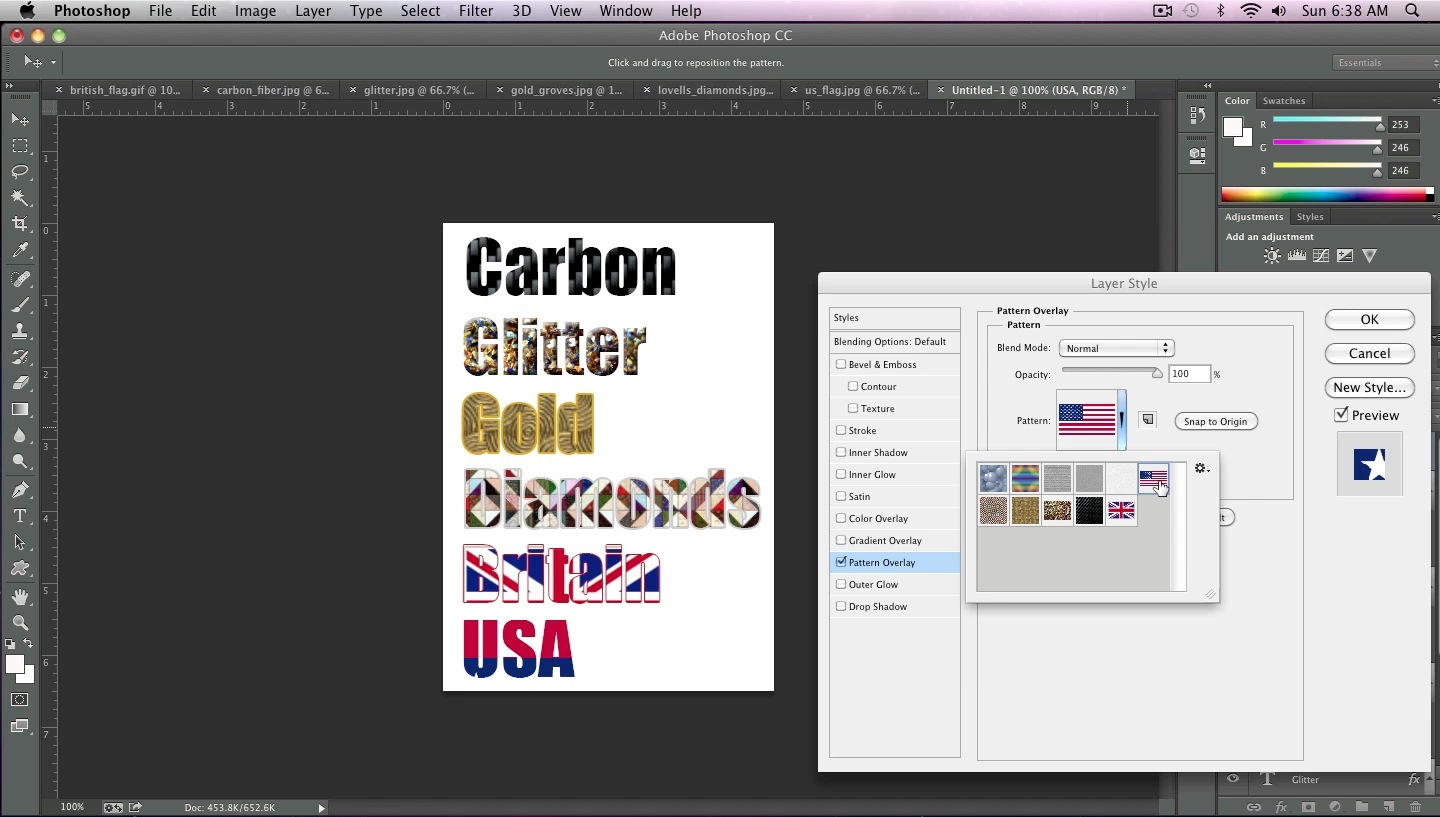Select the Gradient tool

[x=20, y=409]
